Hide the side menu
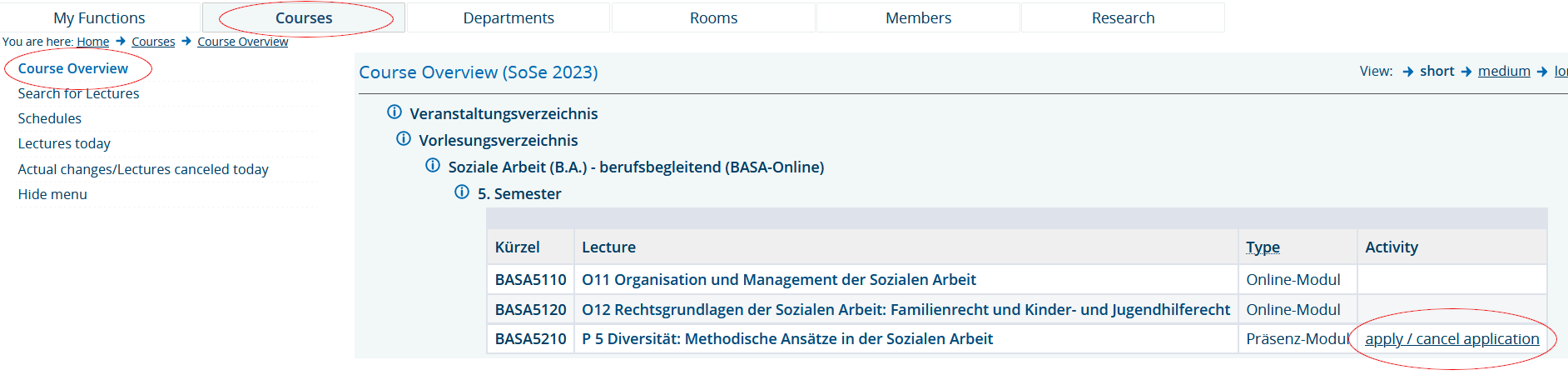Image resolution: width=1568 pixels, height=385 pixels. click(x=52, y=194)
